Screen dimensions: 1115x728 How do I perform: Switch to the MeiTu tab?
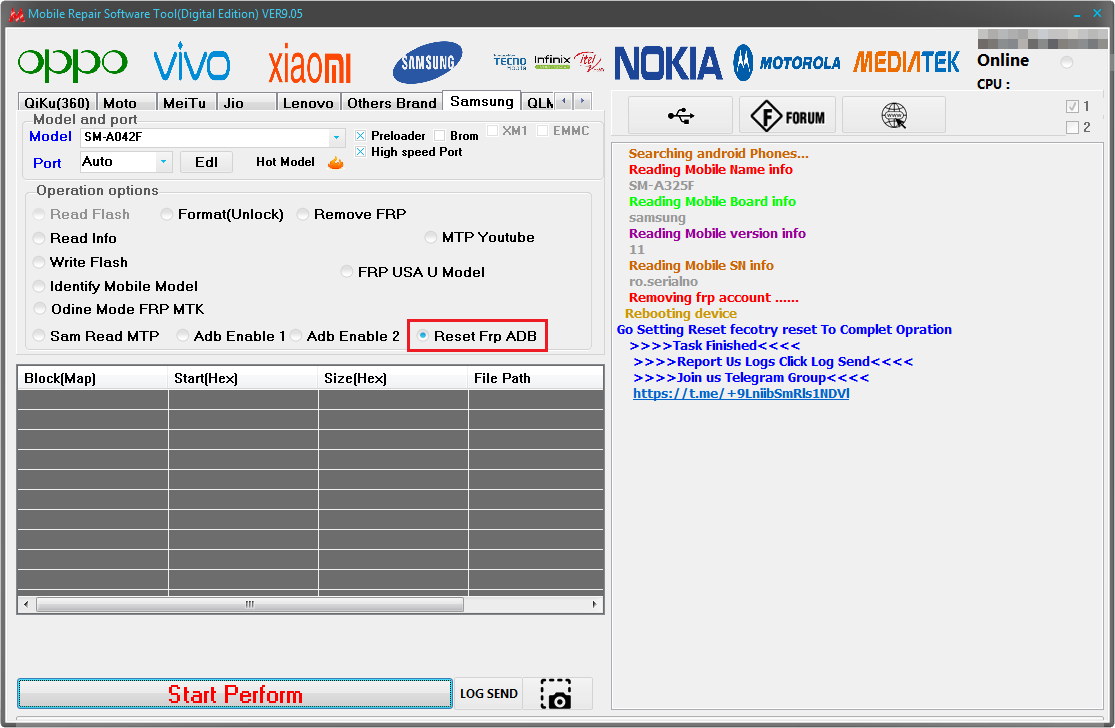pos(184,103)
